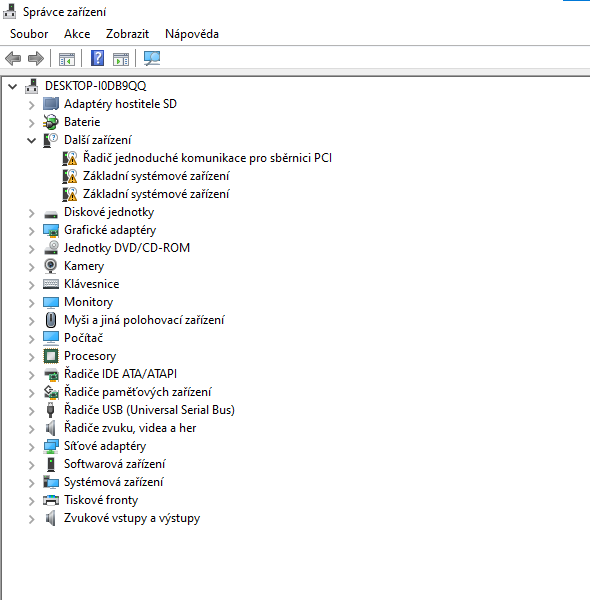Click the Jednotky DVD/CD-ROM disc icon
Viewport: 590px width, 600px height.
(51, 248)
